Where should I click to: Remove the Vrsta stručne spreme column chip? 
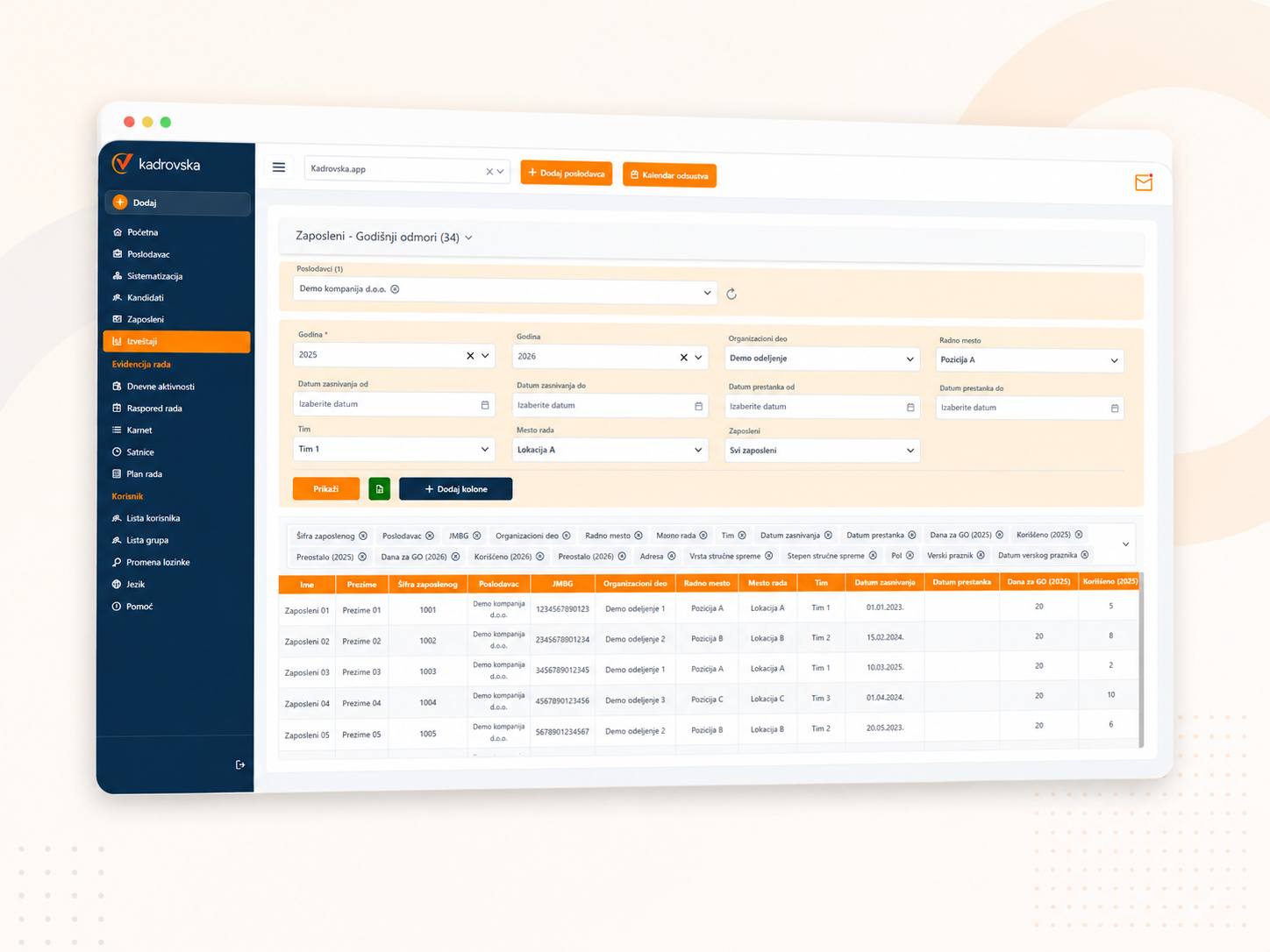pyautogui.click(x=769, y=556)
